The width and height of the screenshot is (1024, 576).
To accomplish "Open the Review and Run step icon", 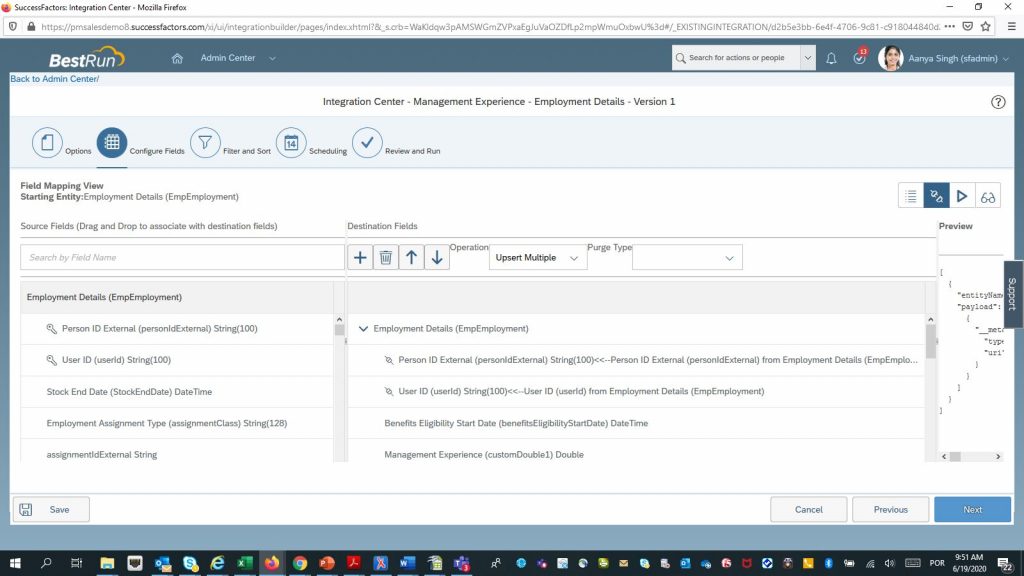I will pos(367,142).
